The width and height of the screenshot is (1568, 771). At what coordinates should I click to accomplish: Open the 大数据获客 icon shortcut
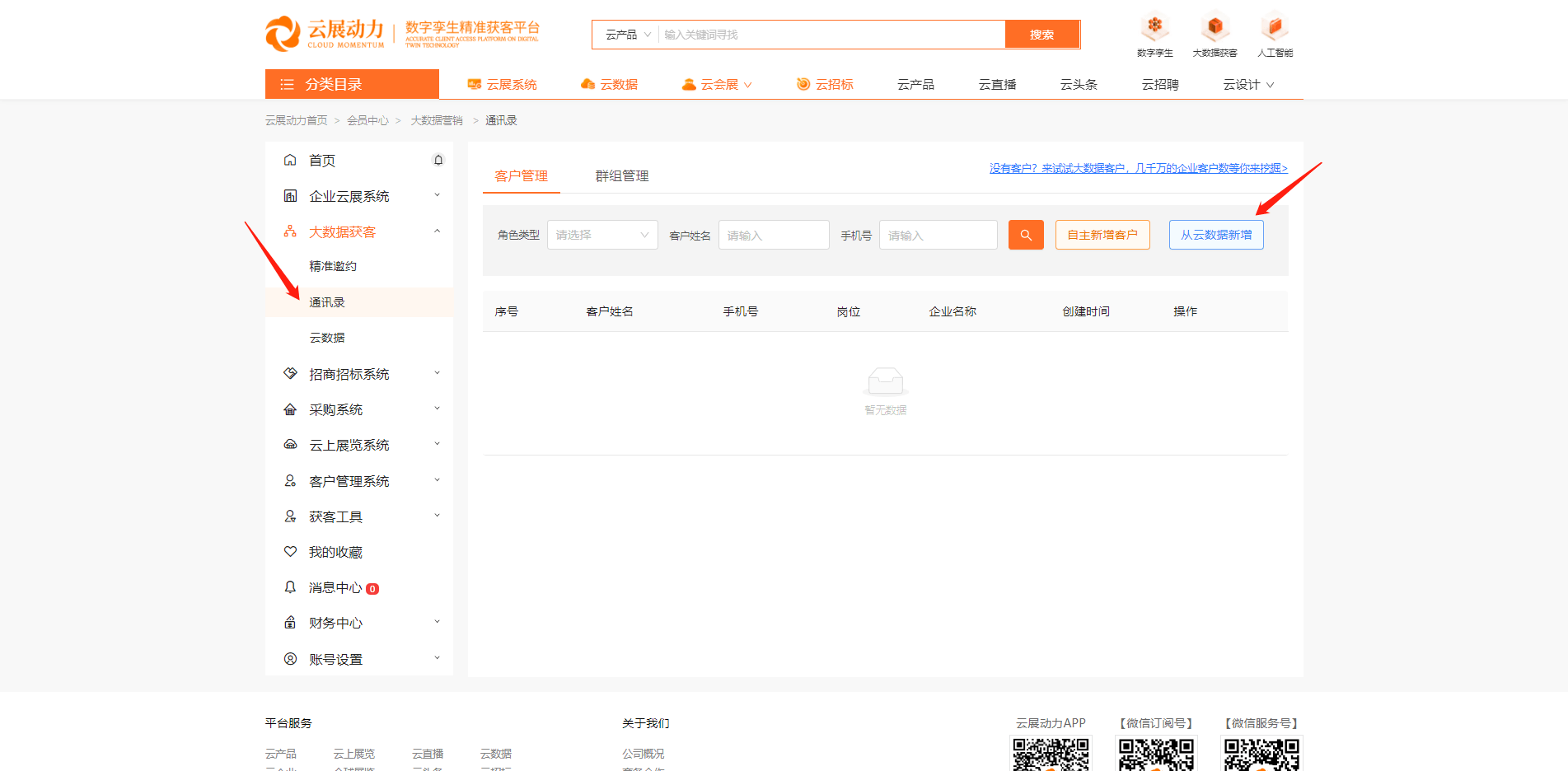[x=1215, y=35]
